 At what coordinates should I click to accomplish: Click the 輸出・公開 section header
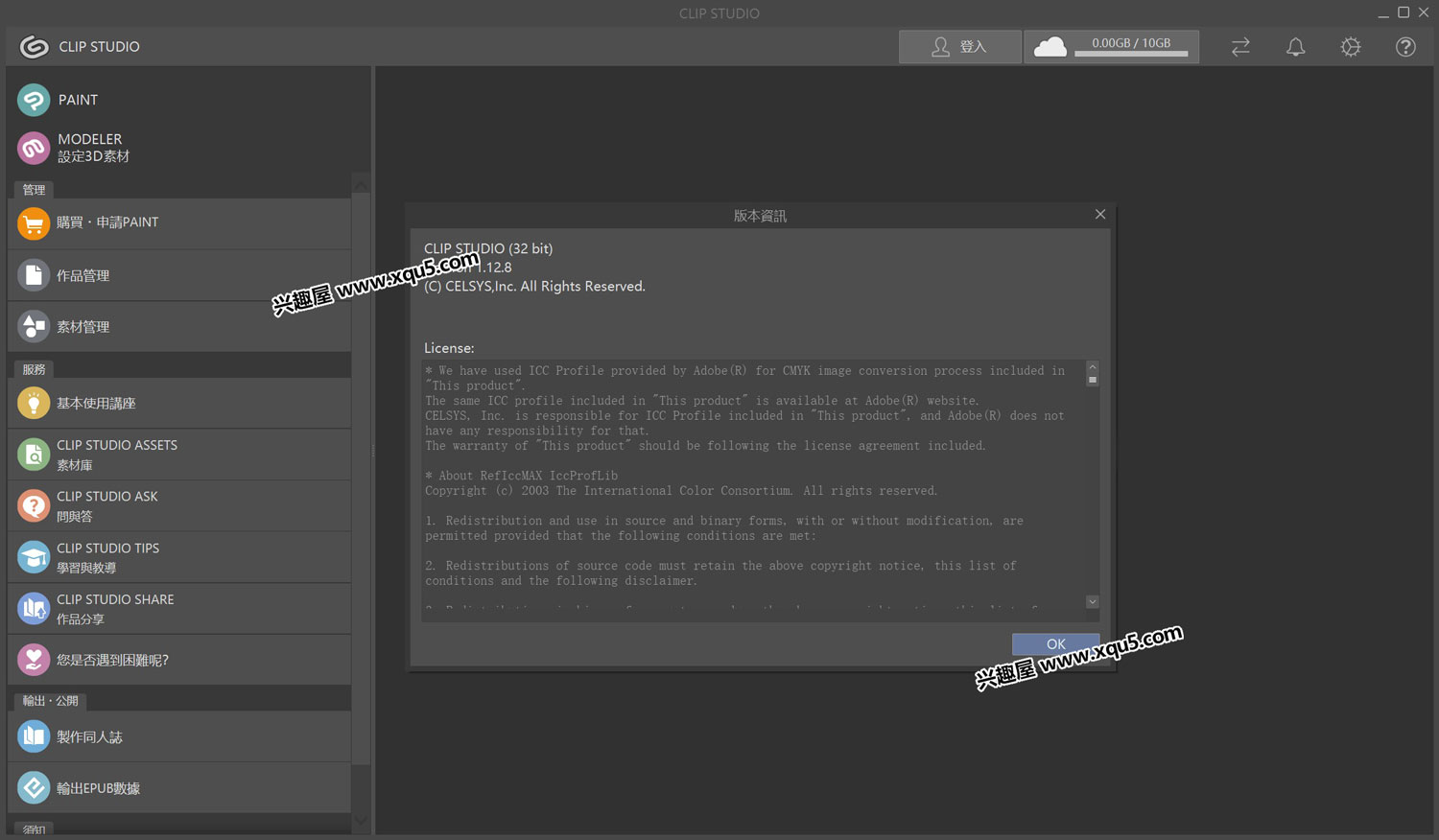pos(50,701)
